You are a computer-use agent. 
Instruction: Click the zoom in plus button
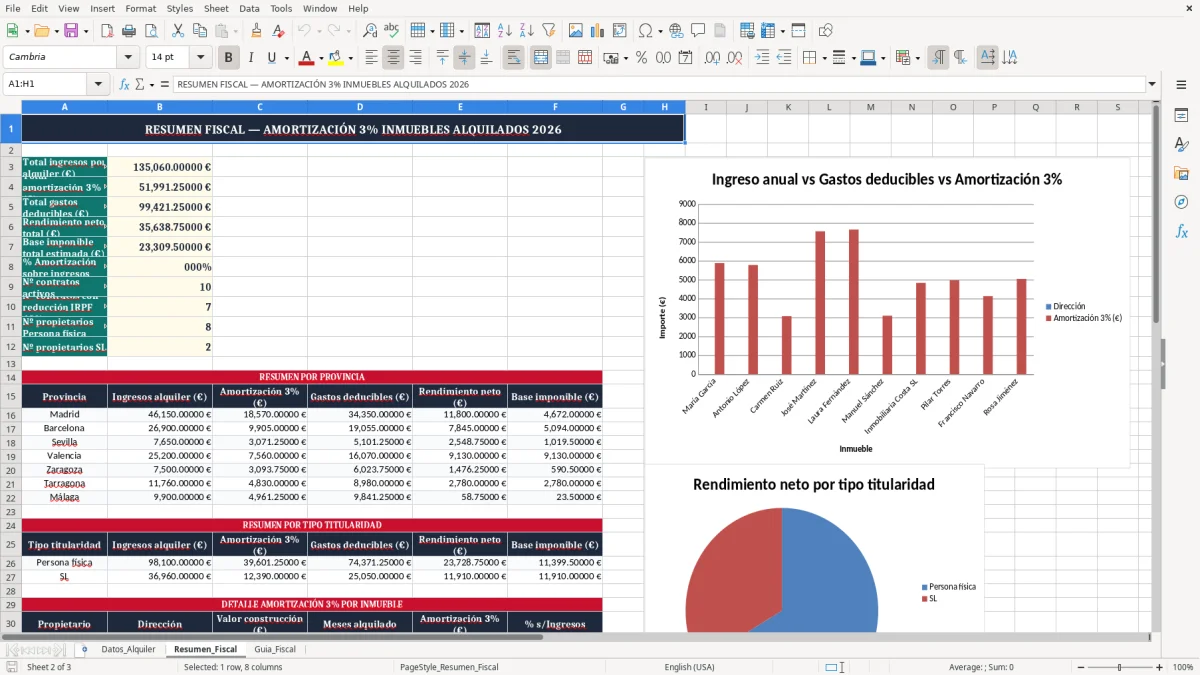(x=1161, y=667)
